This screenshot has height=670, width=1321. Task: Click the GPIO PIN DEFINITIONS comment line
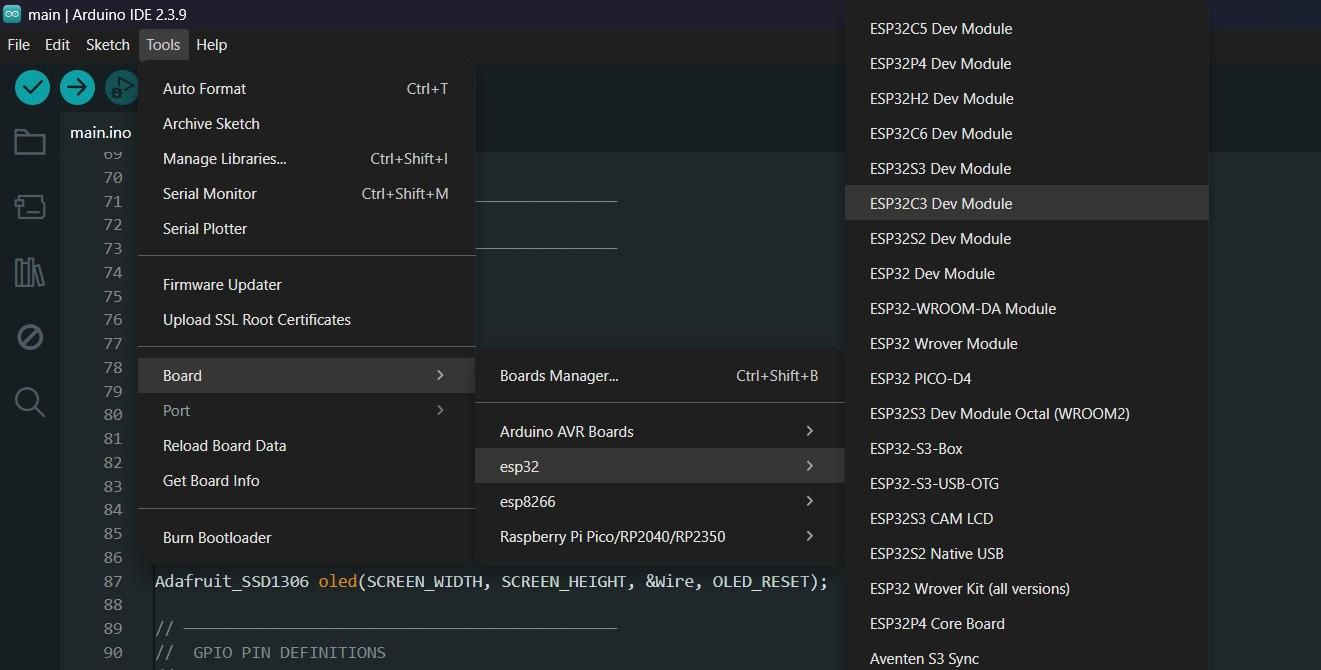point(270,652)
